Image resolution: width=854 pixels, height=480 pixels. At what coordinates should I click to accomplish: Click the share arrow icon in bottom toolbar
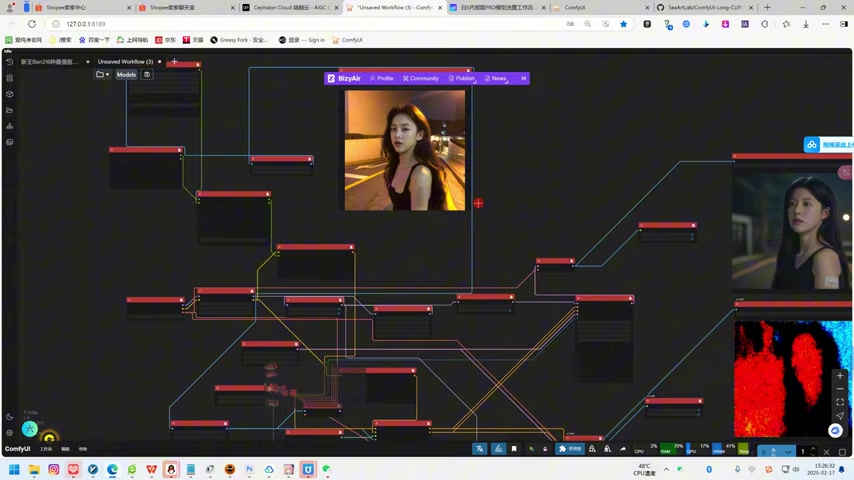pos(623,449)
